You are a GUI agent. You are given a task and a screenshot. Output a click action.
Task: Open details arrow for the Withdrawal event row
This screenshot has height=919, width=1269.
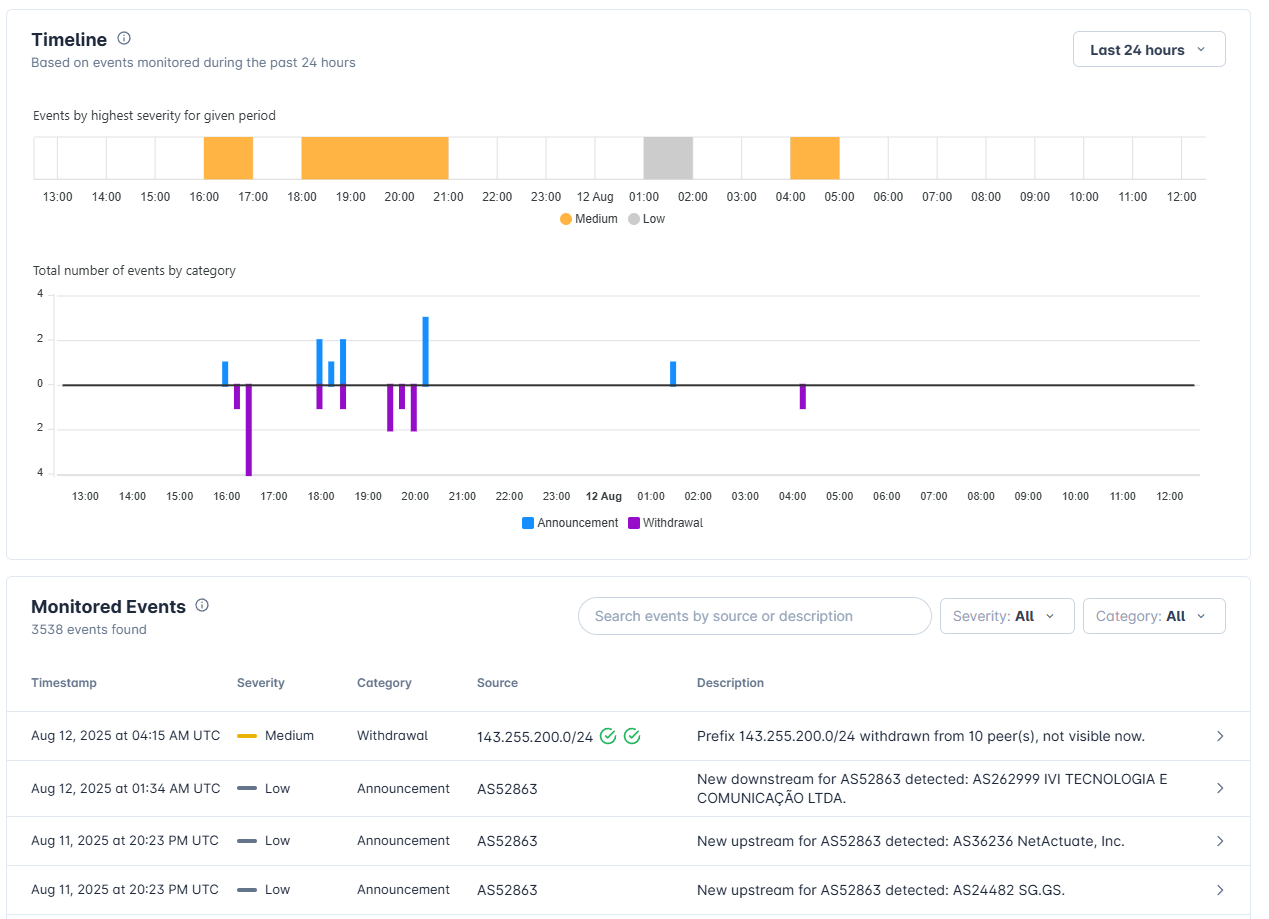[1220, 736]
